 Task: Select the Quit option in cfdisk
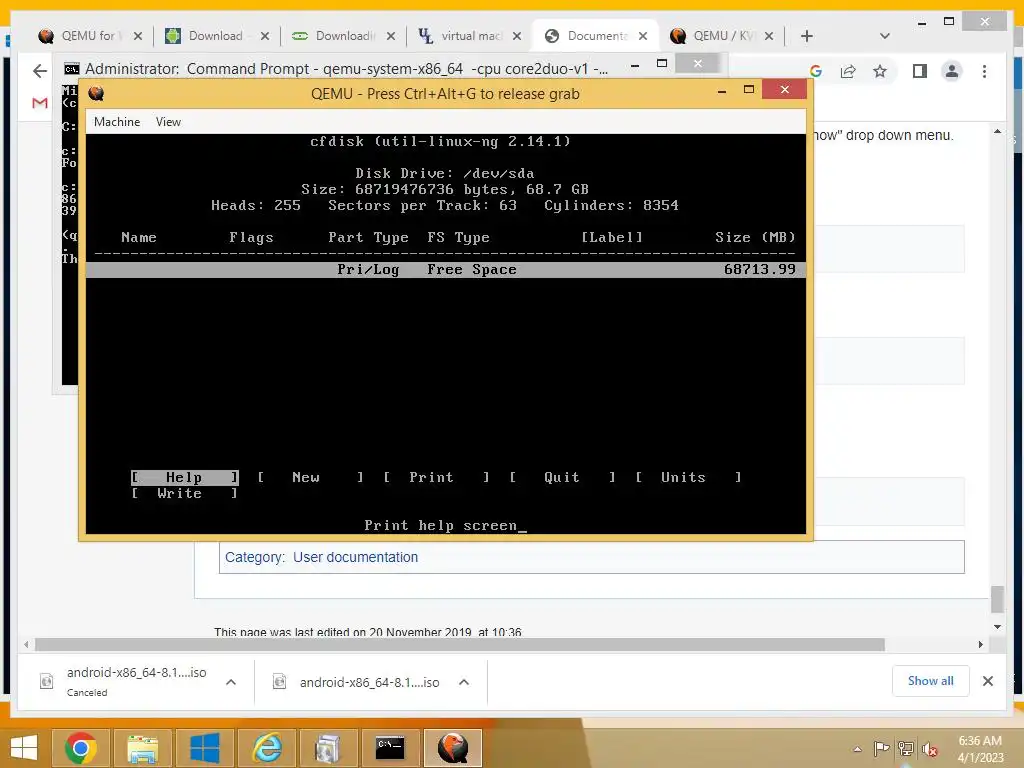tap(562, 477)
